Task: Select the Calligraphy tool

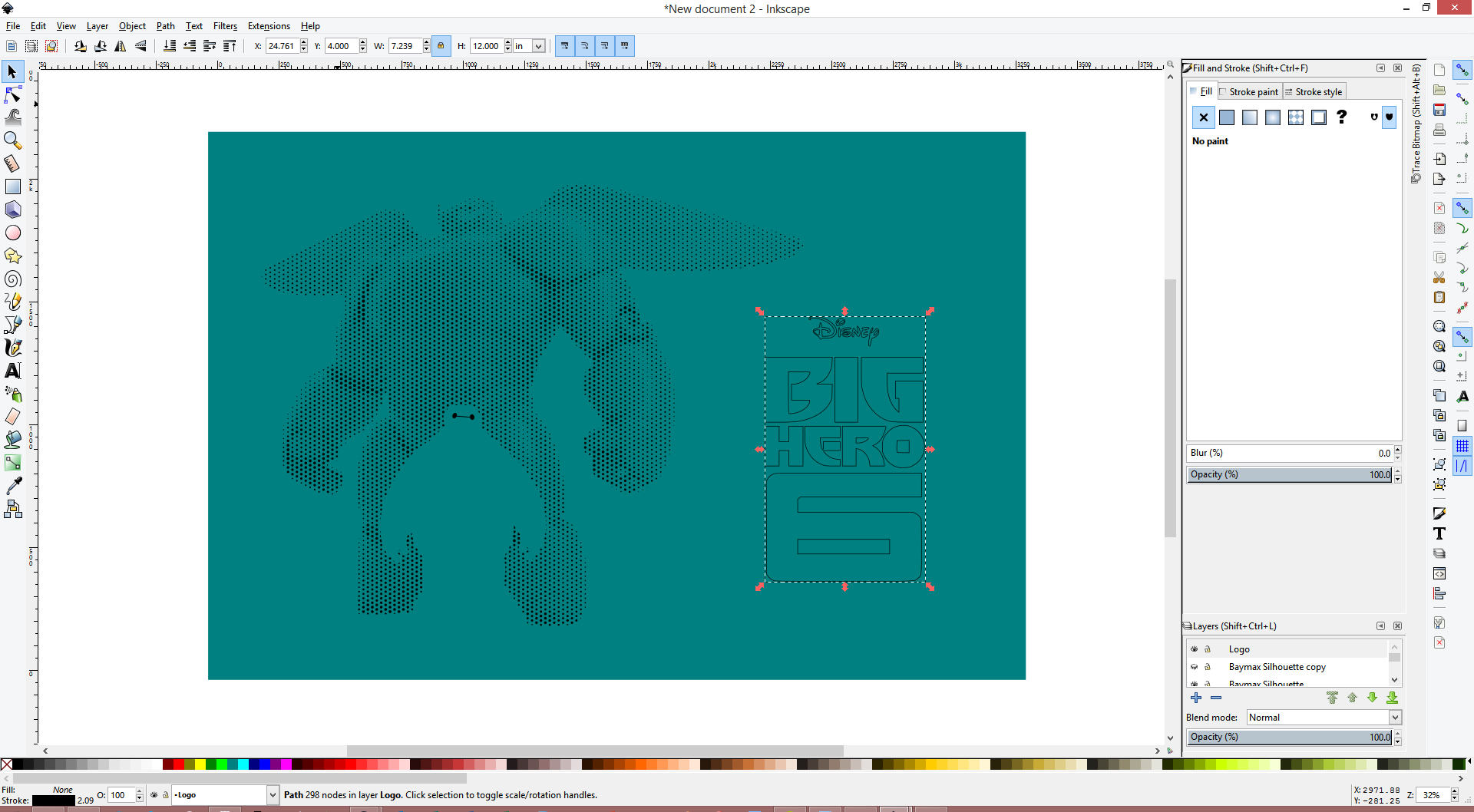Action: click(13, 348)
